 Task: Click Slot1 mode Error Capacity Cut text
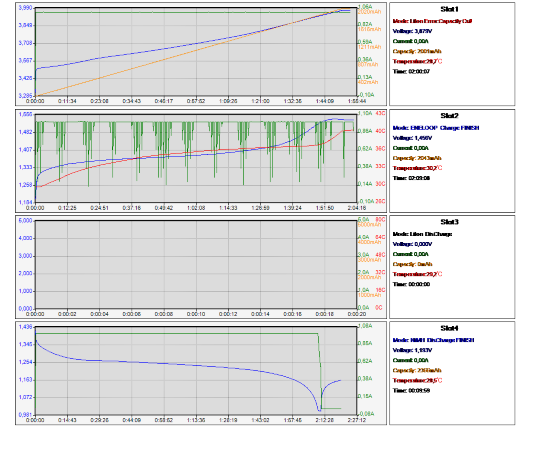(432, 21)
